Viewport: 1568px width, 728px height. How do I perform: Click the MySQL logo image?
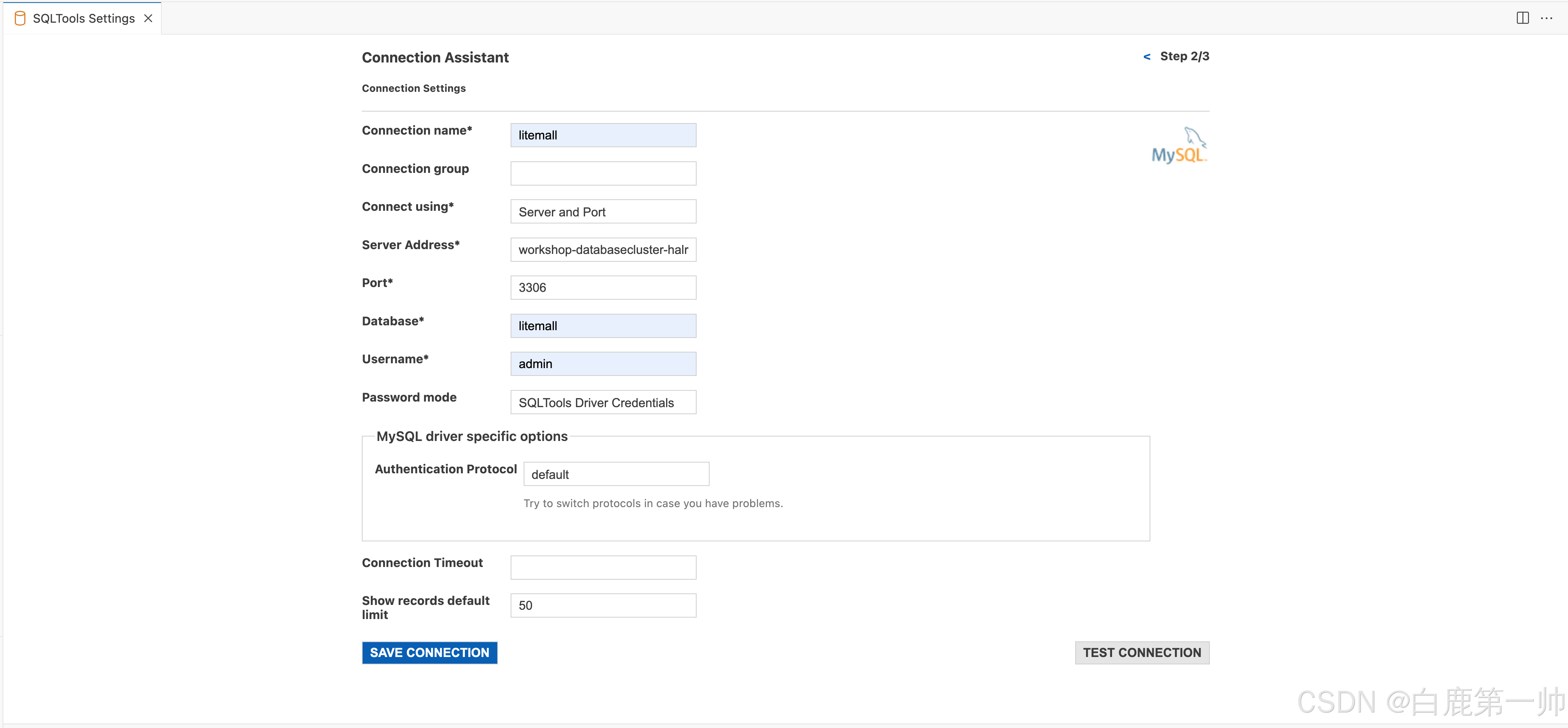tap(1179, 145)
